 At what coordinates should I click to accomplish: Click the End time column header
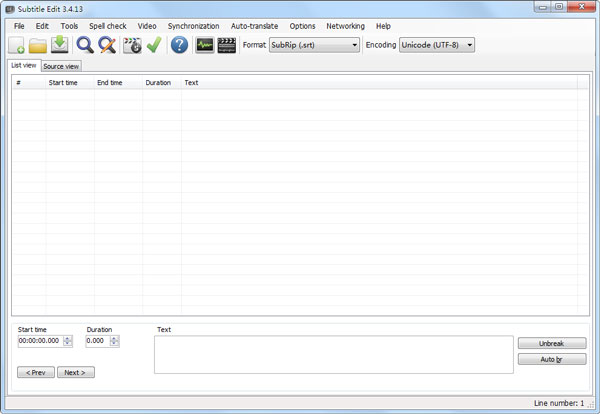(x=118, y=83)
